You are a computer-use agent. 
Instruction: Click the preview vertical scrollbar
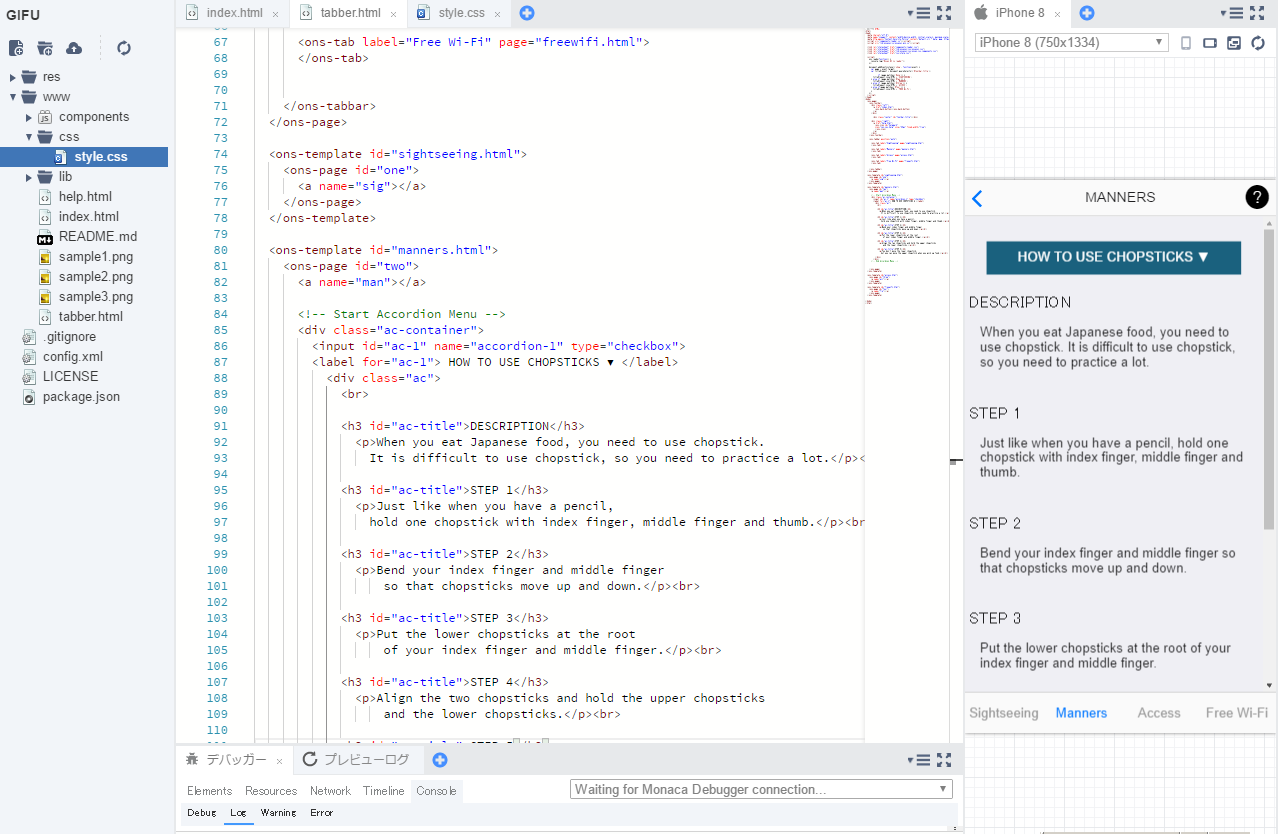(1269, 380)
